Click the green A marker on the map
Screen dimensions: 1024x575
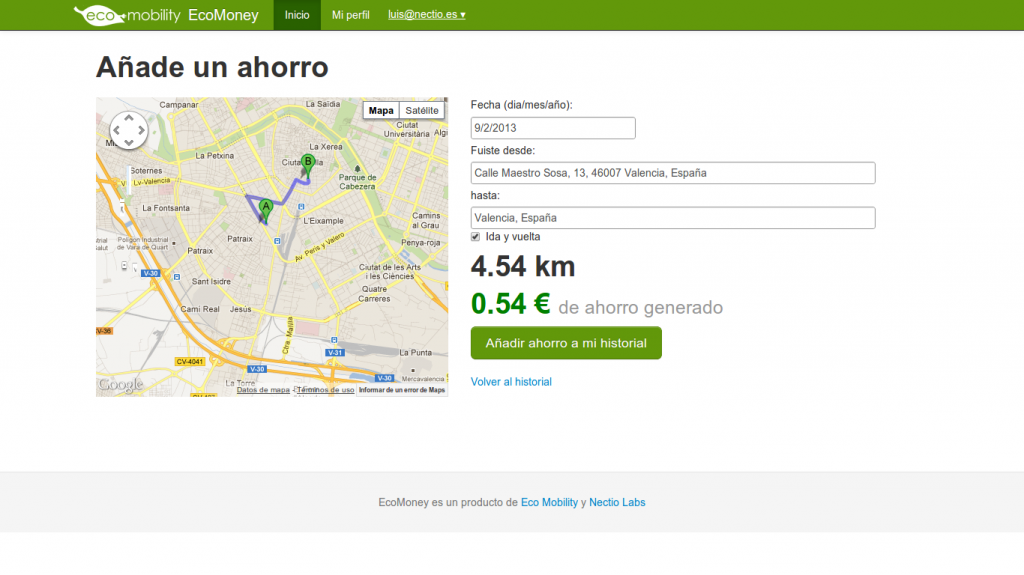(x=265, y=210)
